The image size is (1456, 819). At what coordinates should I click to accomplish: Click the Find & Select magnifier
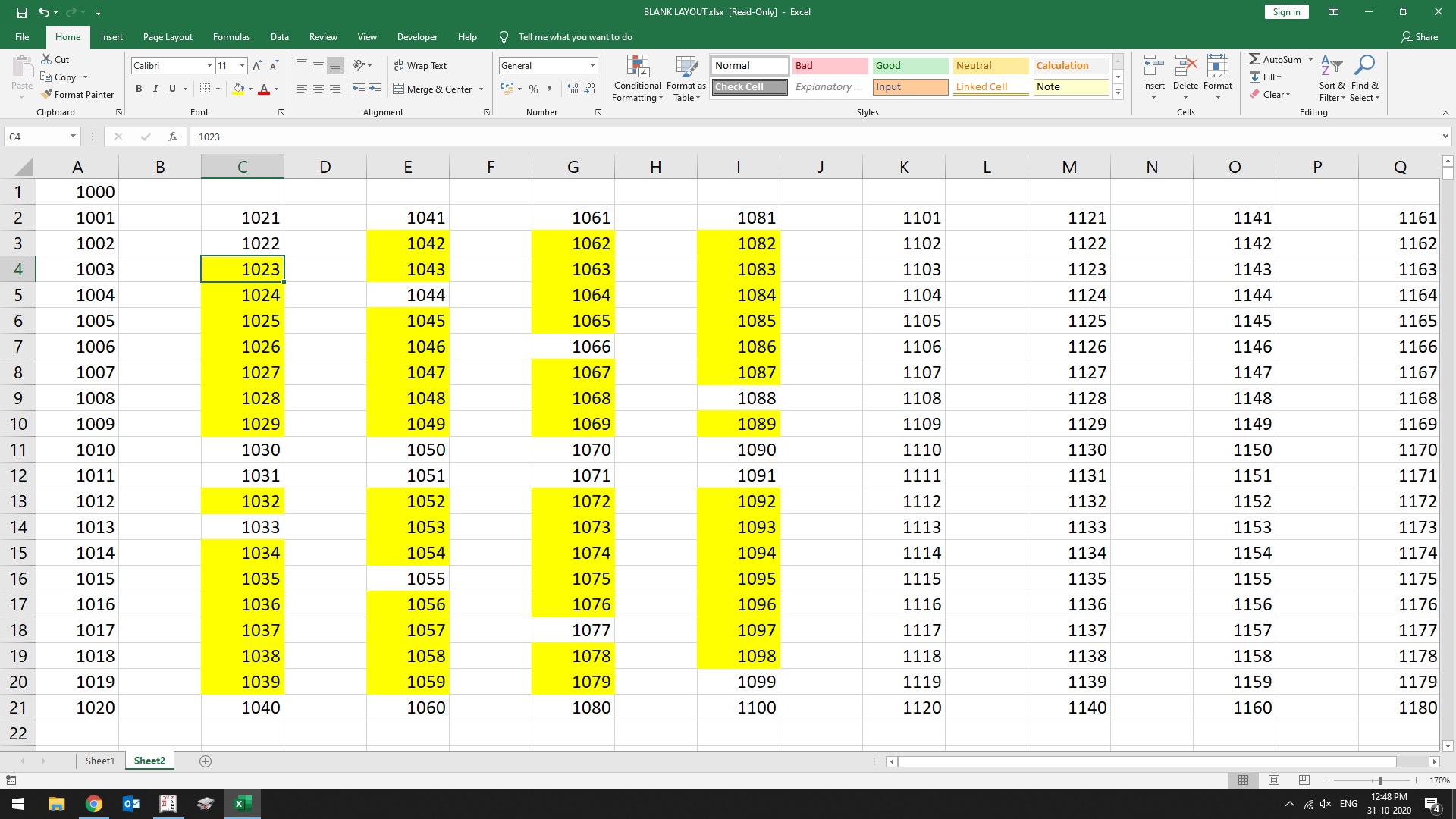(x=1364, y=67)
